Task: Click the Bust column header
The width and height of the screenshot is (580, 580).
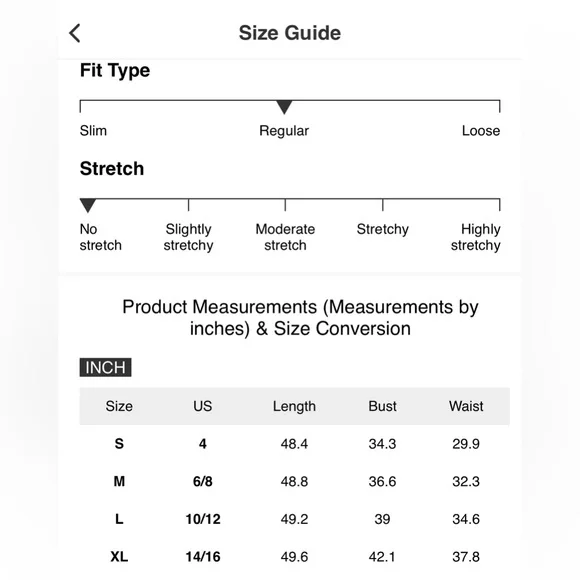Action: pos(382,406)
